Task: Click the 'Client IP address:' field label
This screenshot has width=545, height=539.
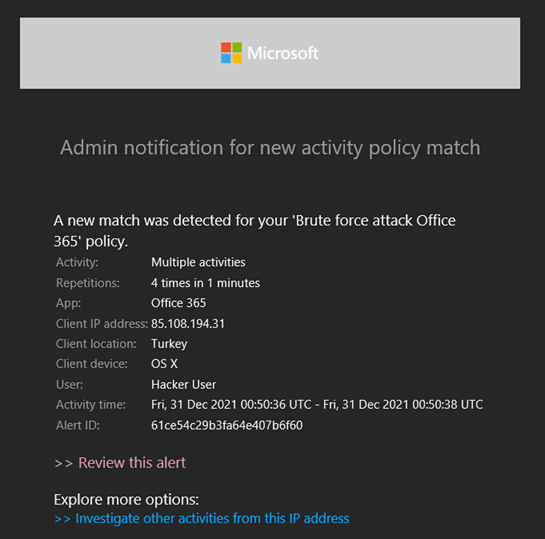Action: pos(102,324)
